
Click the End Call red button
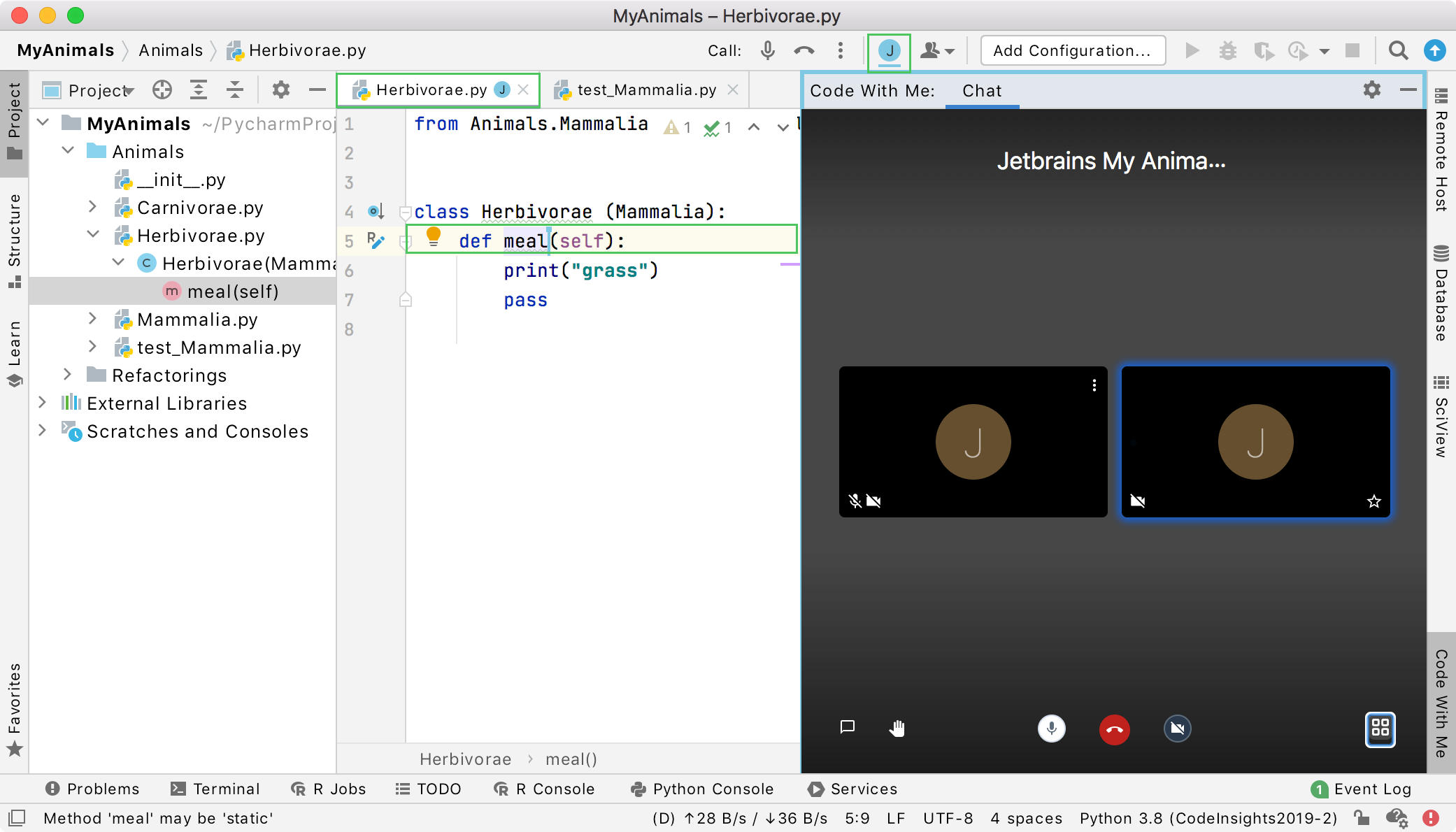(1114, 728)
